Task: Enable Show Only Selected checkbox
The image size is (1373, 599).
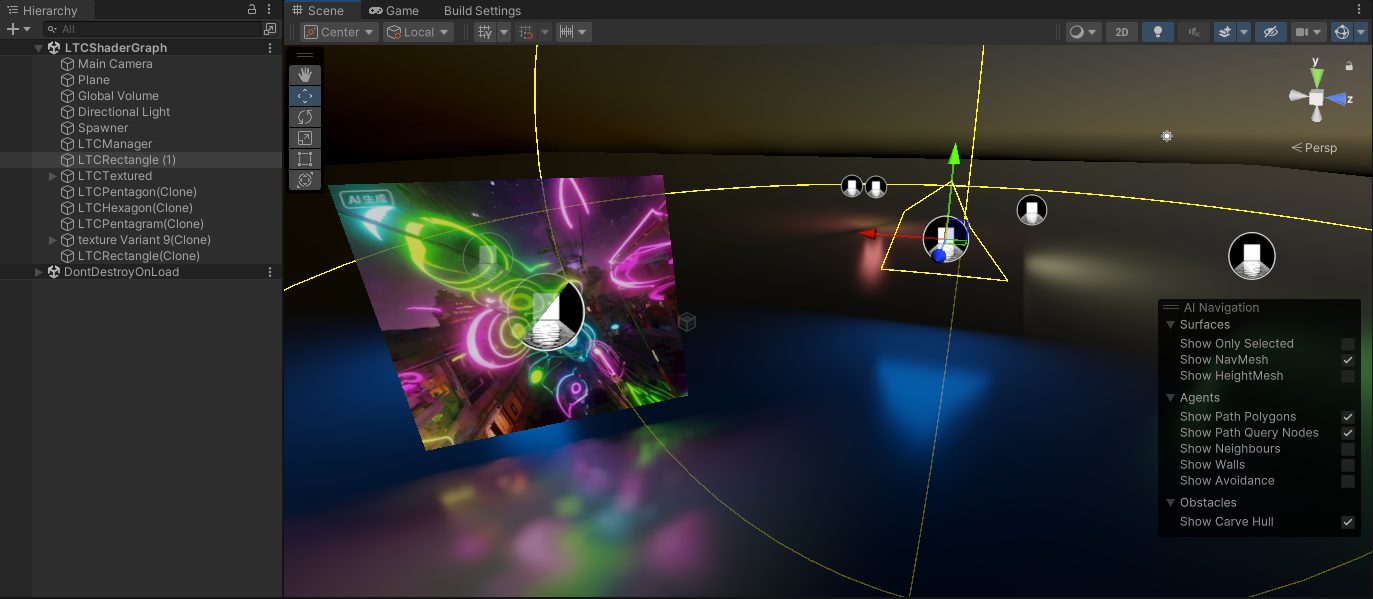Action: point(1348,344)
